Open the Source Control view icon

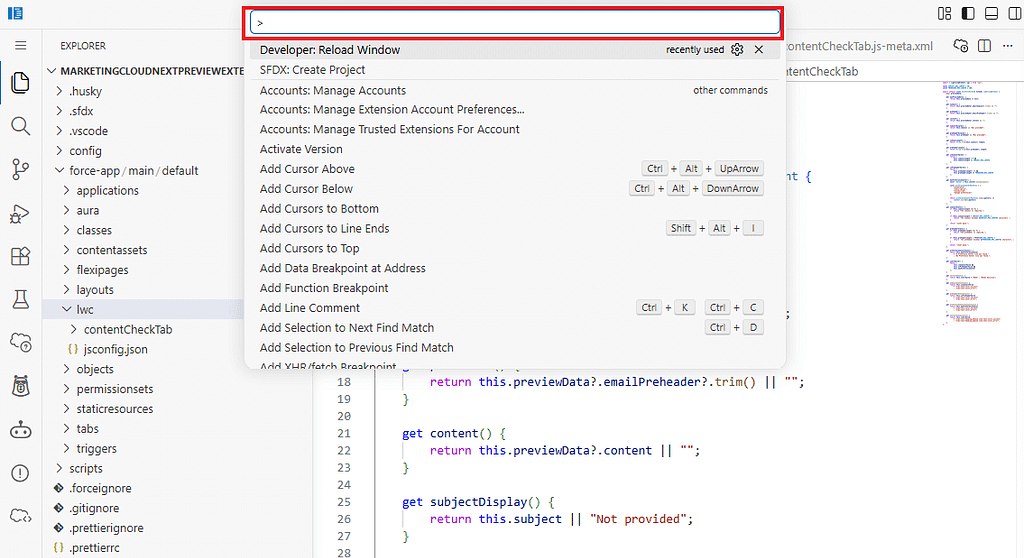[x=20, y=169]
